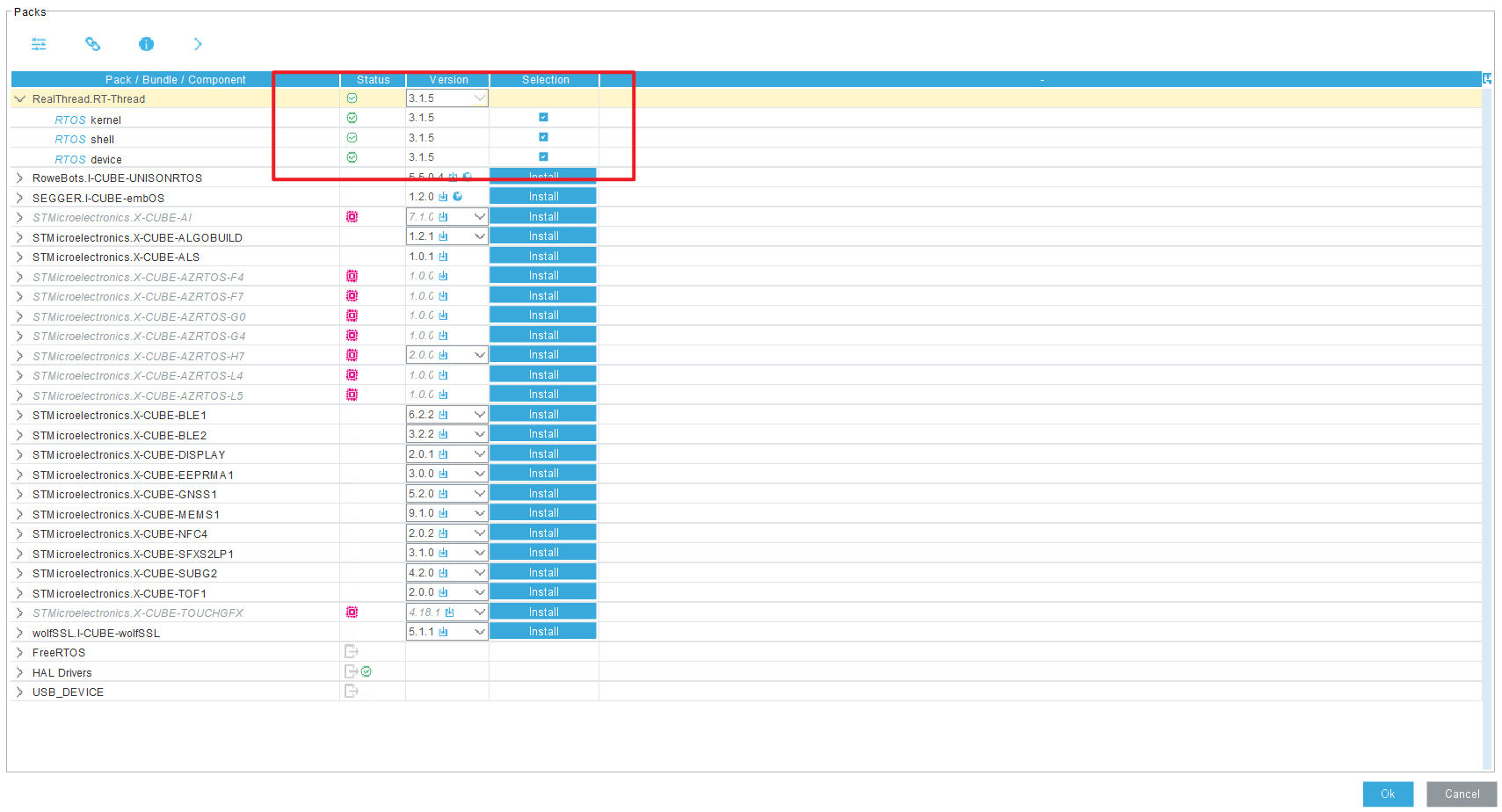This screenshot has width=1502, height=812.
Task: Install the X-CUBE-EEPRMA1 pack
Action: coord(543,474)
